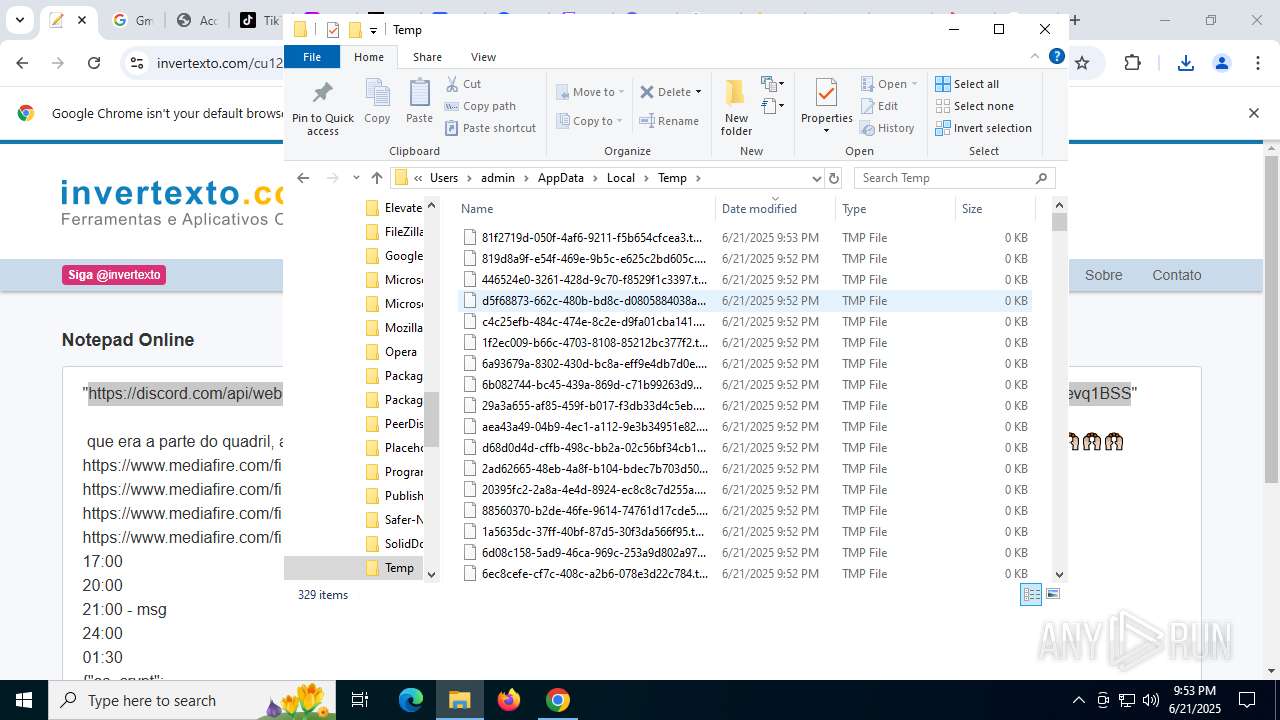
Task: Click Copy path in ribbon
Action: pos(480,106)
